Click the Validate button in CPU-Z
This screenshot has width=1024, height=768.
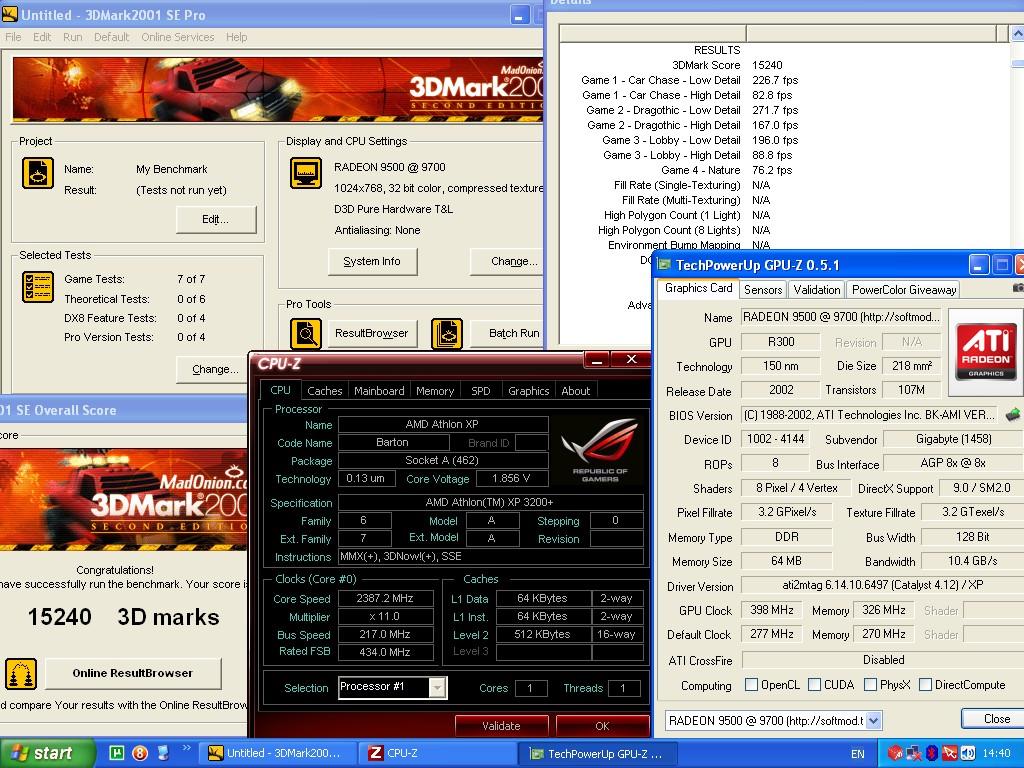(x=502, y=726)
